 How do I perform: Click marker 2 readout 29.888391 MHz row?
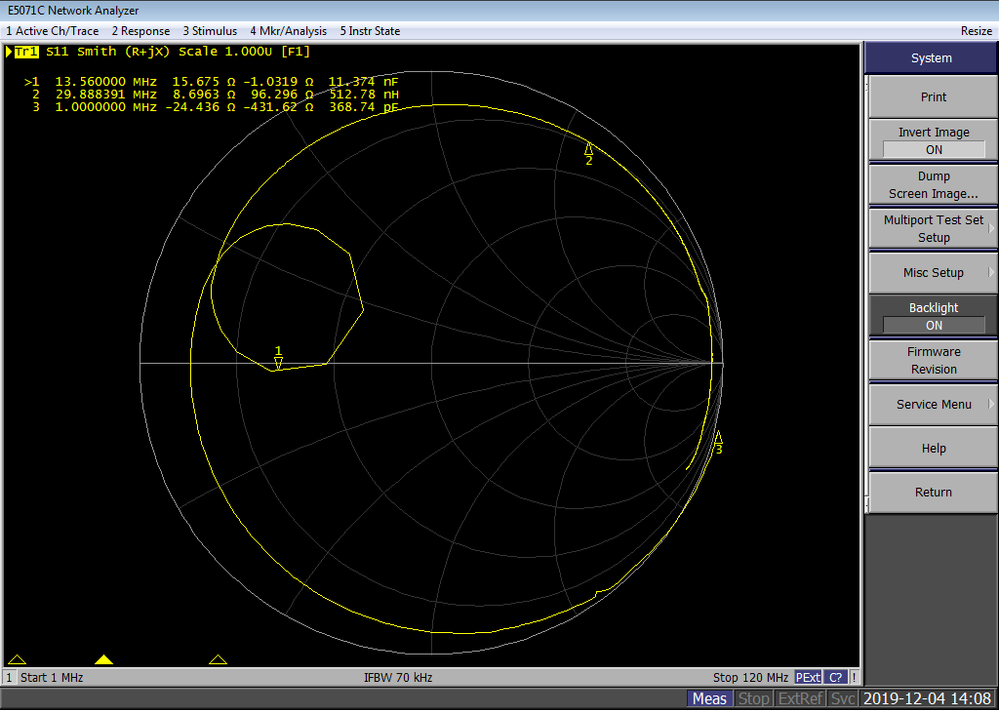215,94
